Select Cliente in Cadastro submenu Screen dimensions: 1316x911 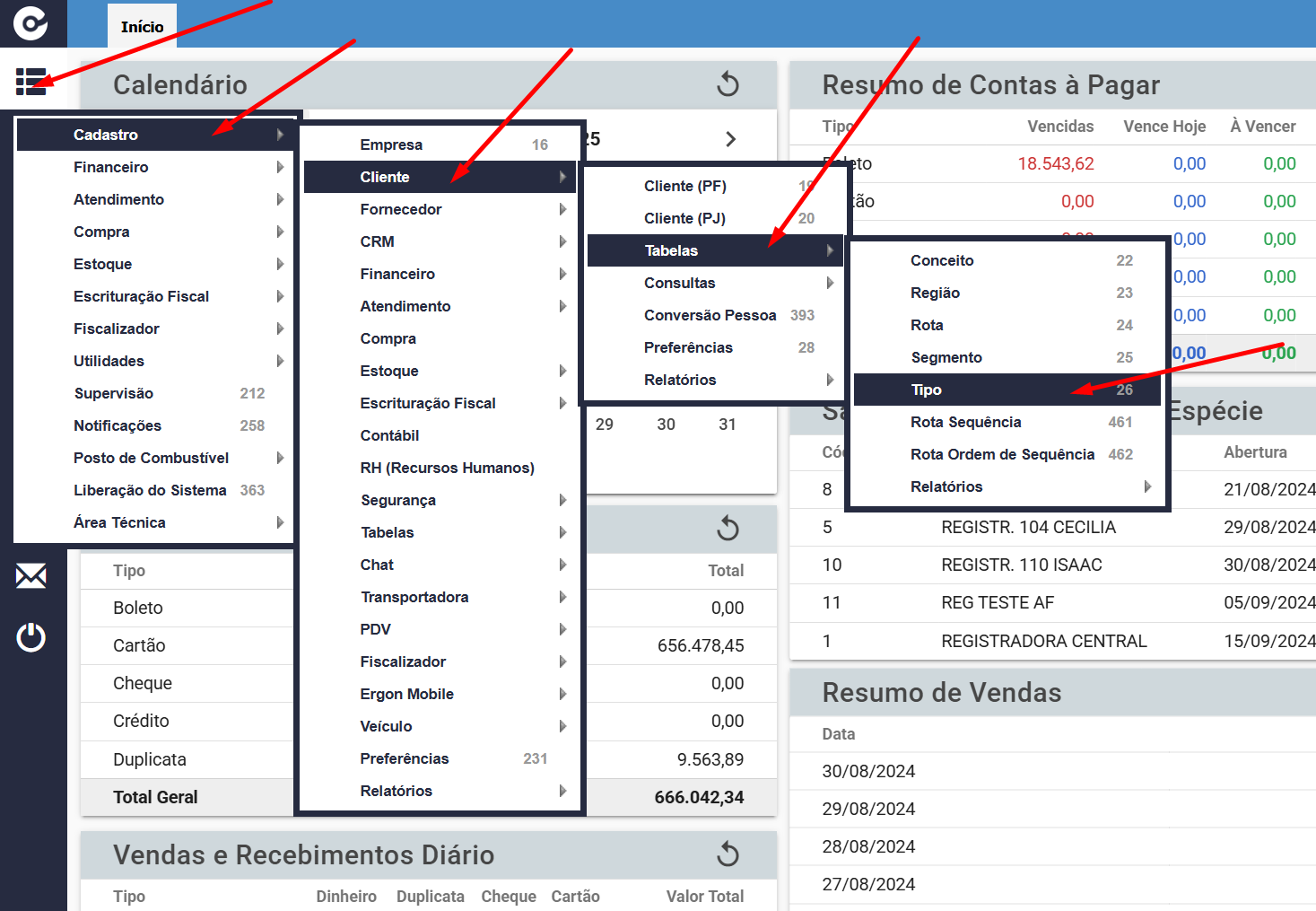click(x=440, y=177)
